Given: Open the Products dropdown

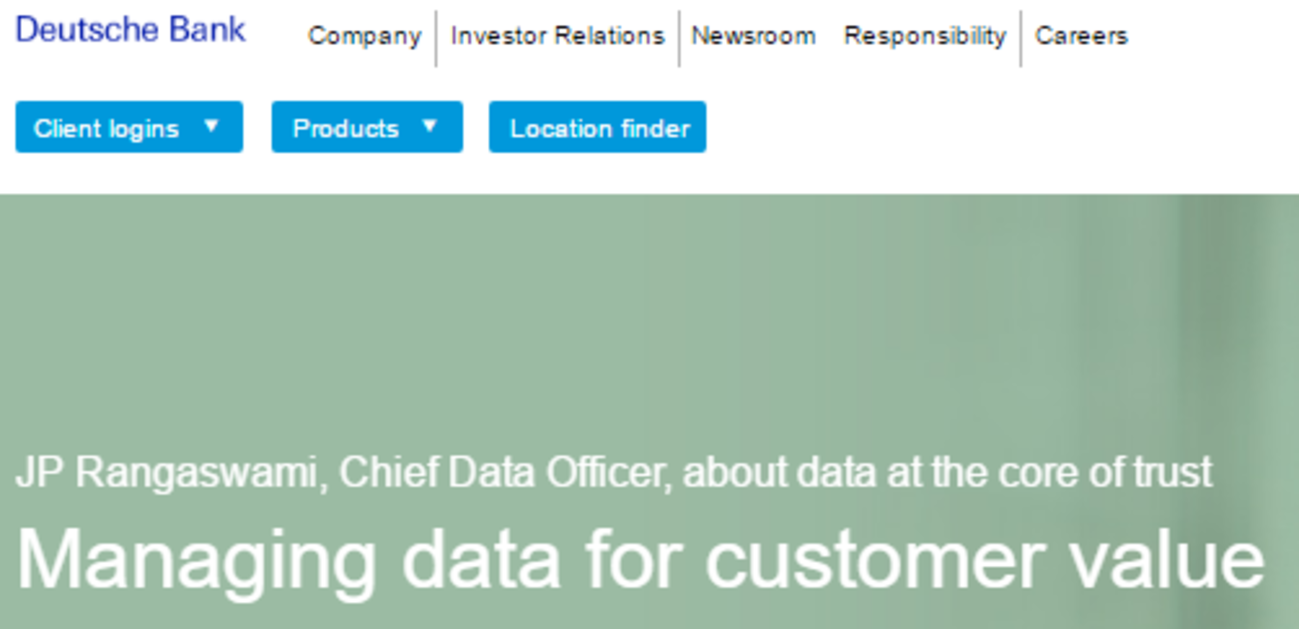Looking at the screenshot, I should coord(346,128).
